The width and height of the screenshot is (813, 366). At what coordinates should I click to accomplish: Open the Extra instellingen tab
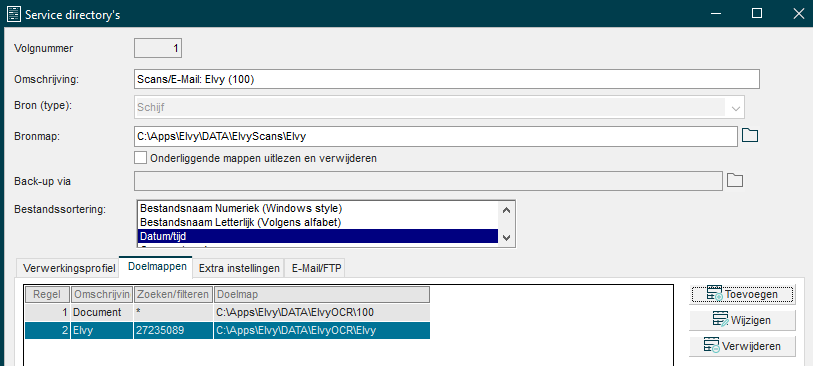239,269
